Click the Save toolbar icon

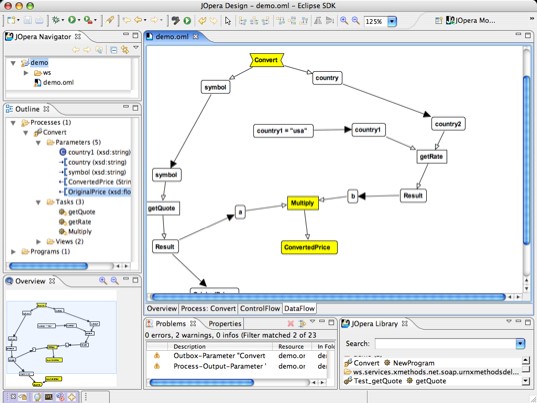click(x=28, y=20)
